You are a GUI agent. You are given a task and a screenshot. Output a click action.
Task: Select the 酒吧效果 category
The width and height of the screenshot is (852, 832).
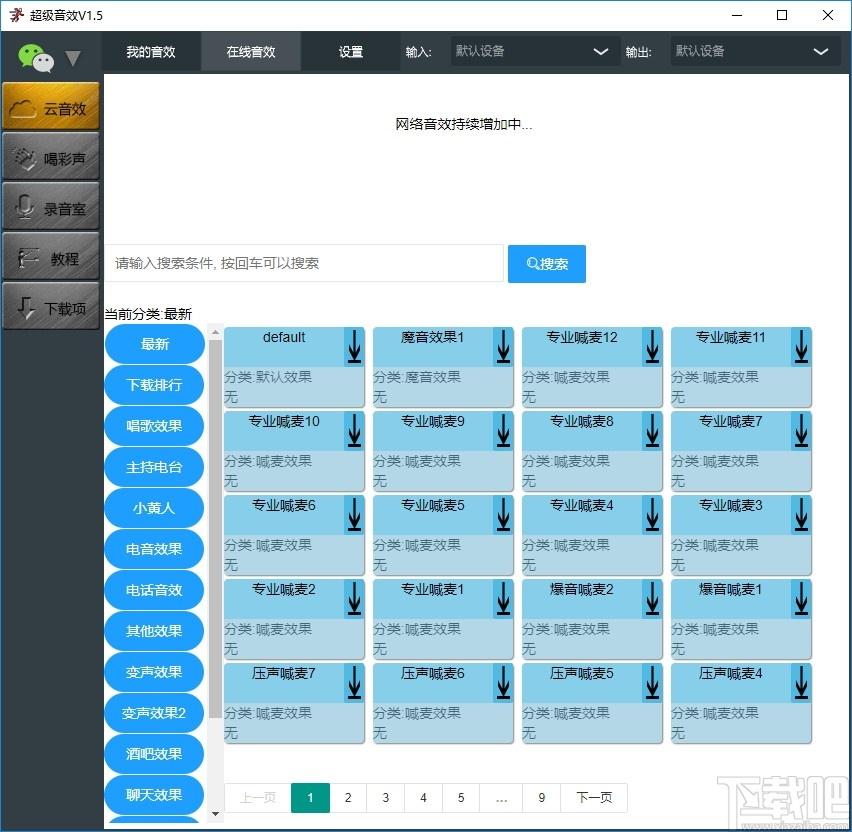[154, 754]
